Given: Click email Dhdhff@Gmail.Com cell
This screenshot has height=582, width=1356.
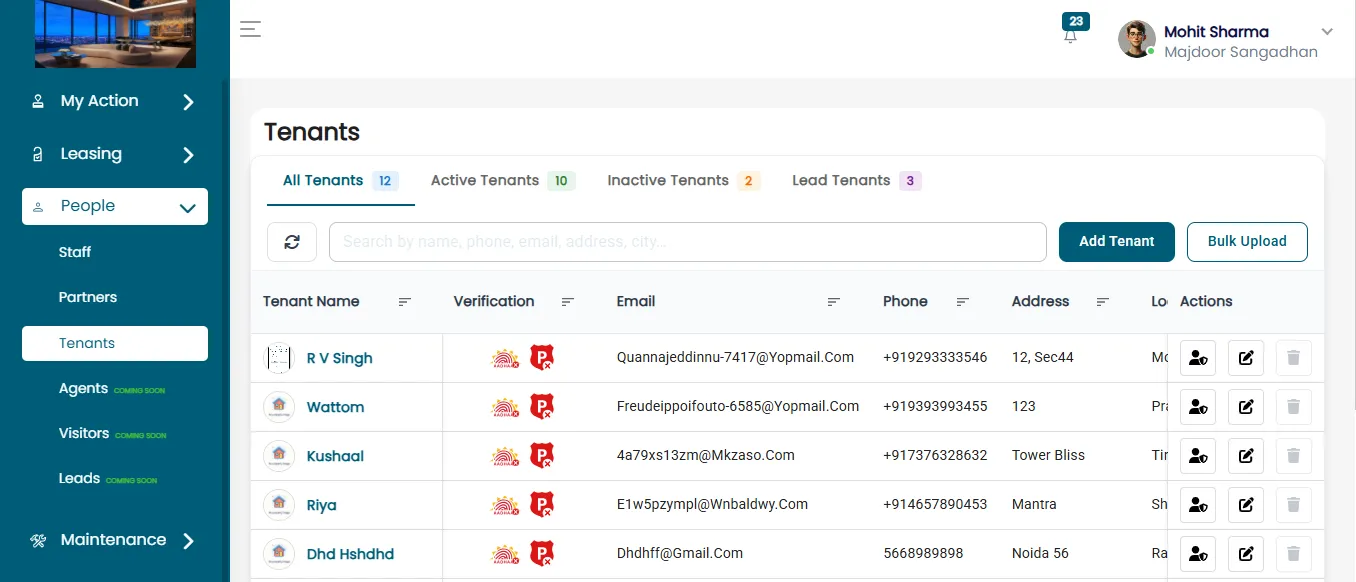Looking at the screenshot, I should click(680, 553).
